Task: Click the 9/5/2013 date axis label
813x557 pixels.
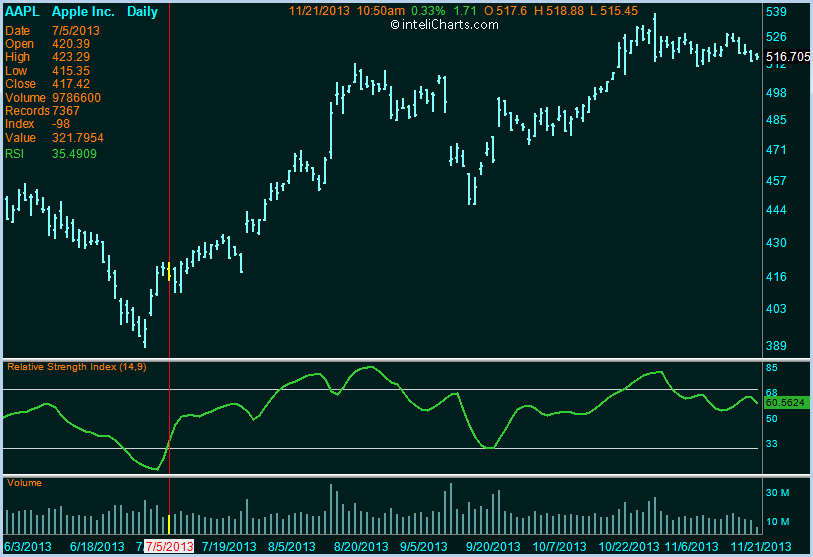Action: click(x=424, y=547)
